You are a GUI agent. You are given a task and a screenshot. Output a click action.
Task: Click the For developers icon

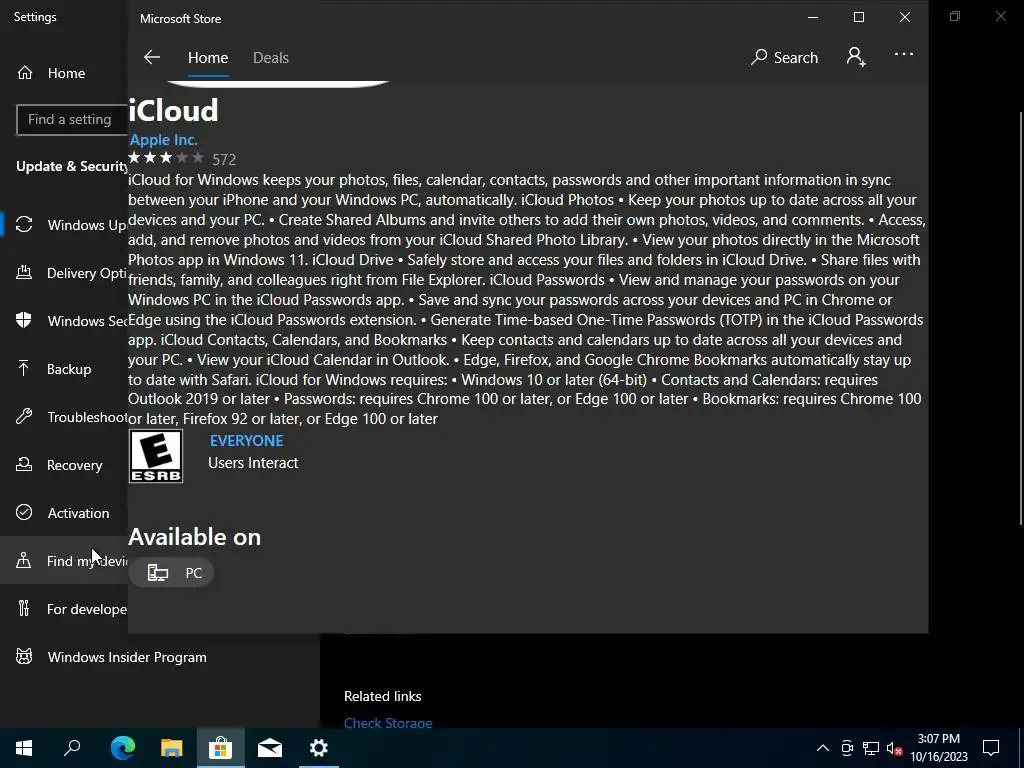coord(24,609)
